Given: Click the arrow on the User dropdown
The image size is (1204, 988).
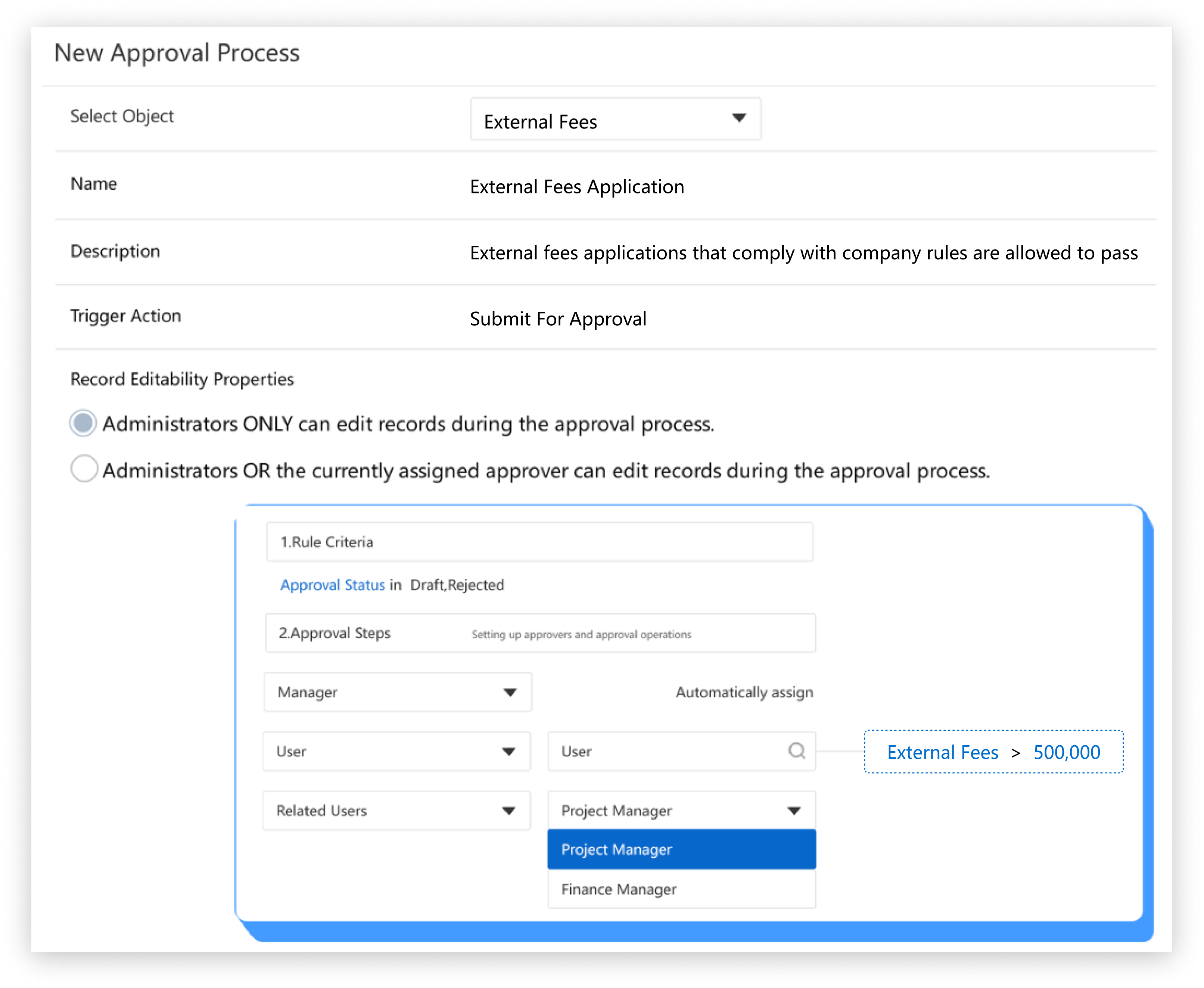Looking at the screenshot, I should coord(509,751).
